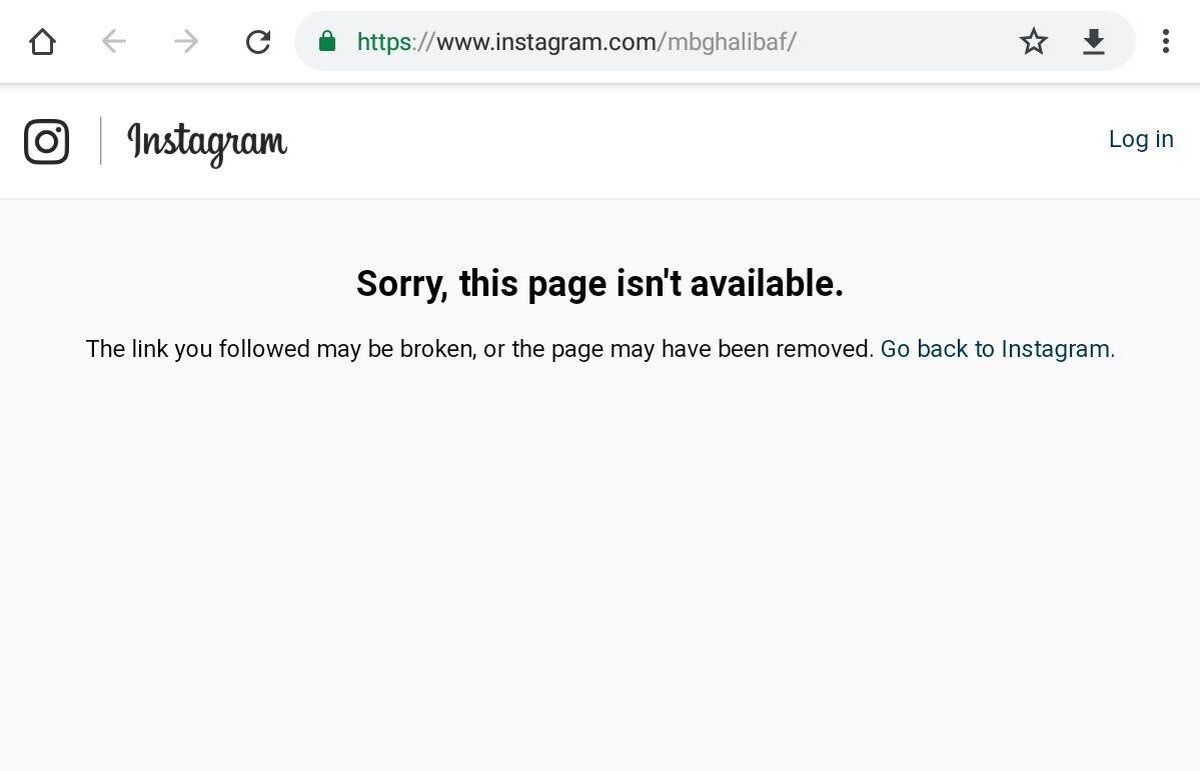Click the back navigation arrow

click(114, 41)
